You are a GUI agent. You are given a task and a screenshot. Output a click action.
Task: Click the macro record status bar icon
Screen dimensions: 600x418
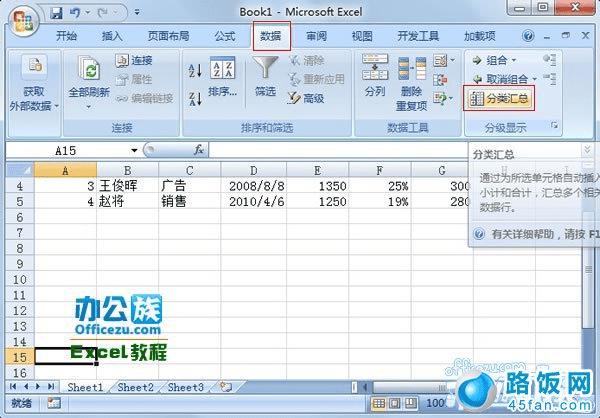pyautogui.click(x=54, y=403)
